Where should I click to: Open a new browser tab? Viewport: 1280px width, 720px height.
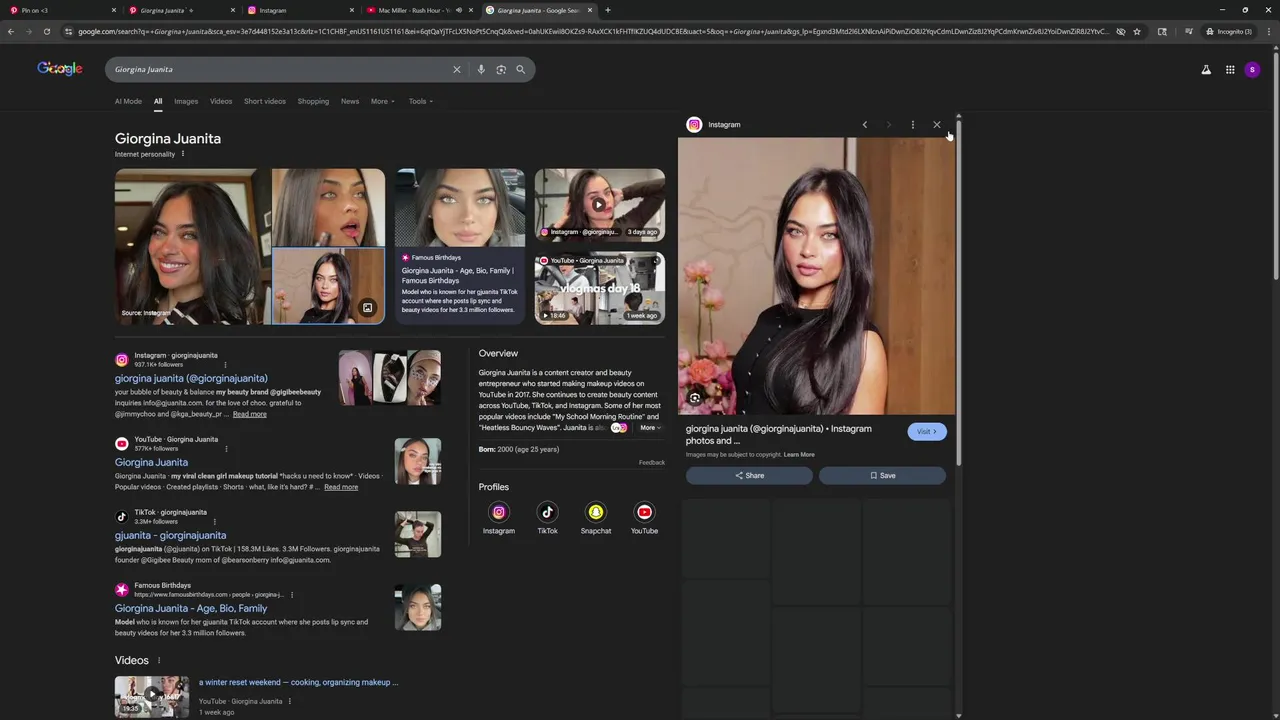[x=608, y=10]
